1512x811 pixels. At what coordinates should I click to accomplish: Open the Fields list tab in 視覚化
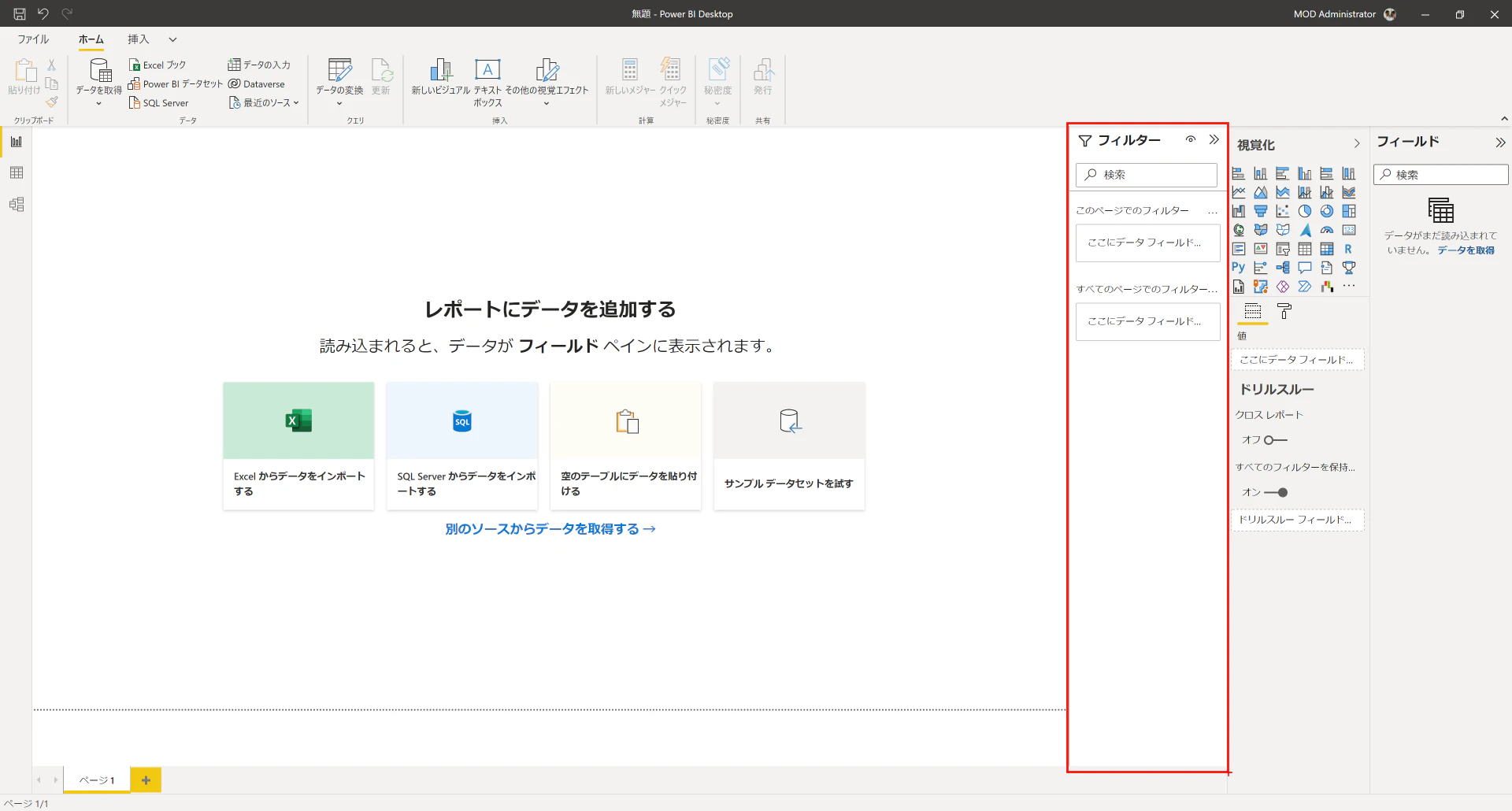(1253, 312)
